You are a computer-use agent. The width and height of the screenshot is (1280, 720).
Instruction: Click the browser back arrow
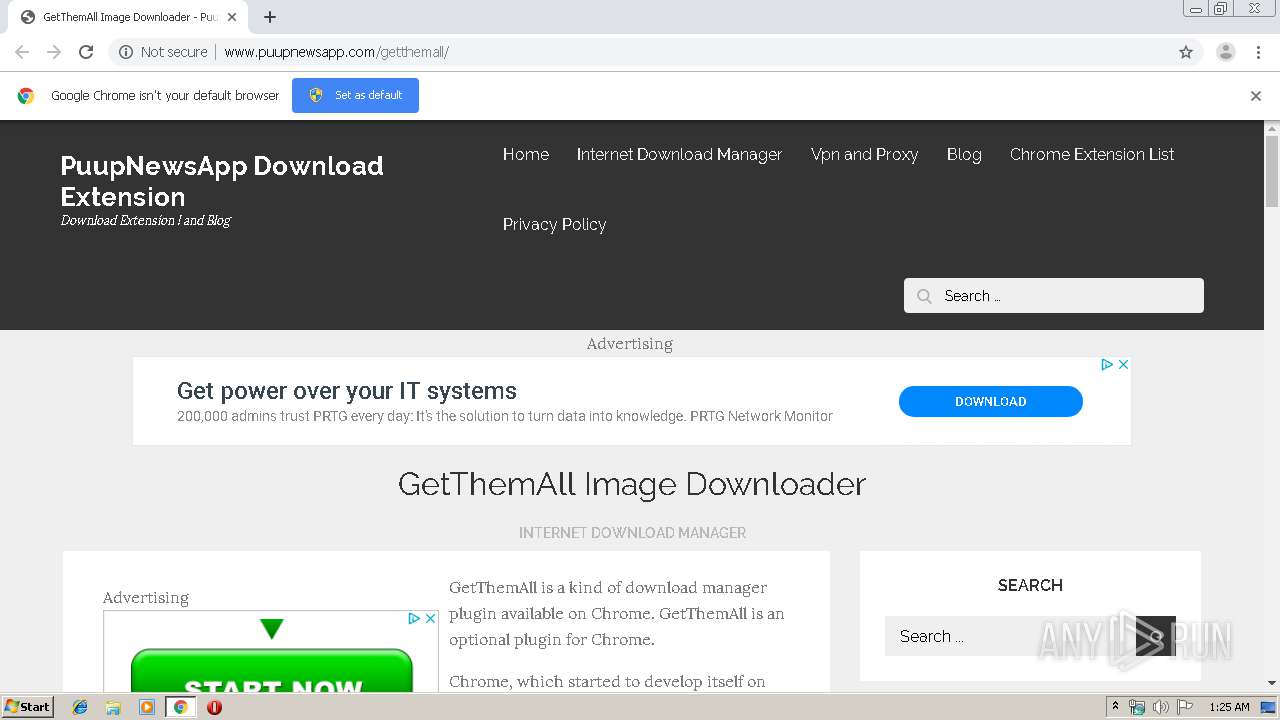(x=22, y=52)
